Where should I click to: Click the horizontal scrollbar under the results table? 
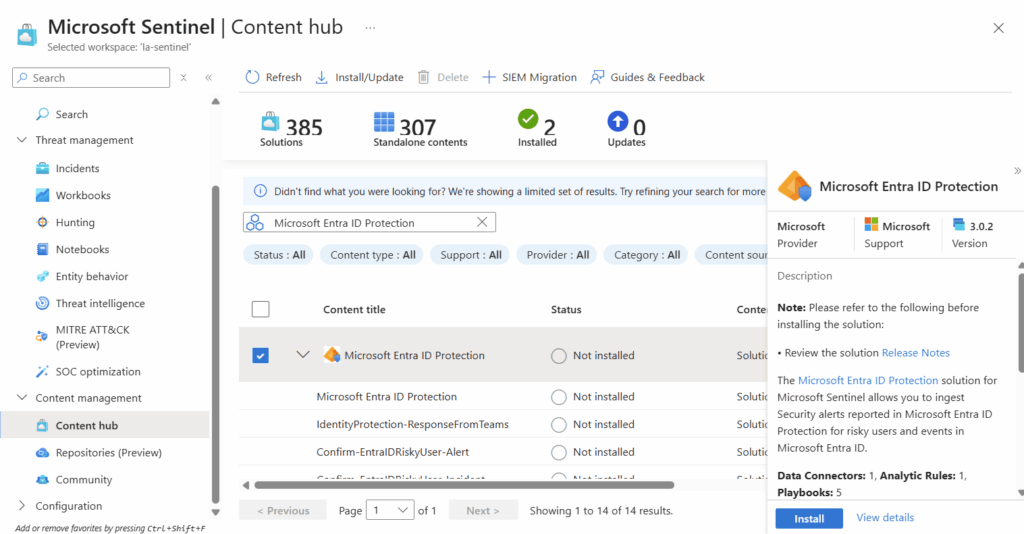click(x=464, y=485)
